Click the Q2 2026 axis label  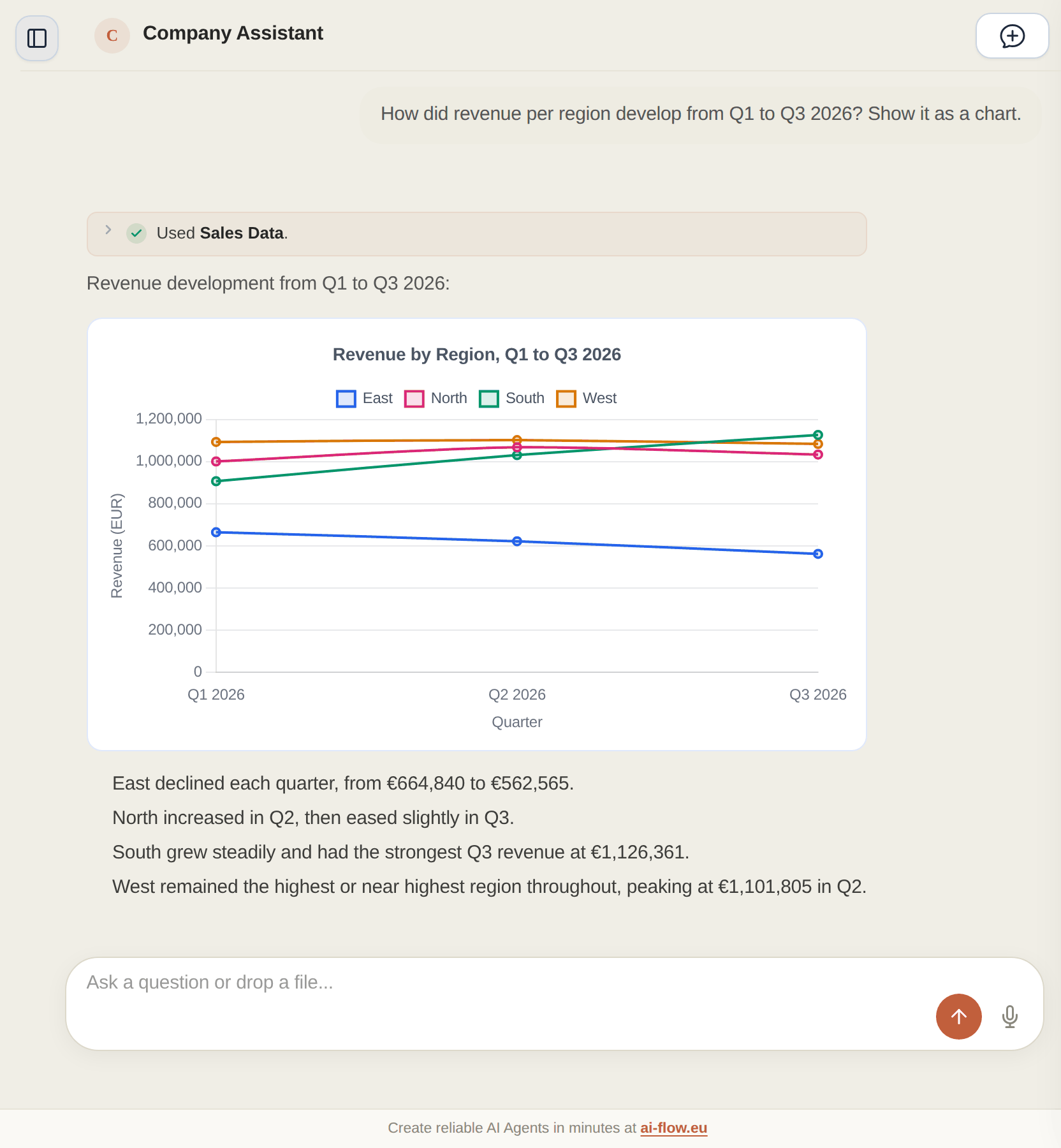pyautogui.click(x=517, y=695)
